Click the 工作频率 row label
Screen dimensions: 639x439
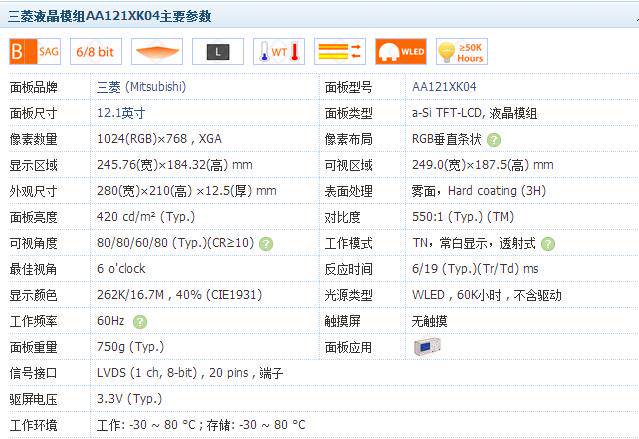(x=33, y=321)
